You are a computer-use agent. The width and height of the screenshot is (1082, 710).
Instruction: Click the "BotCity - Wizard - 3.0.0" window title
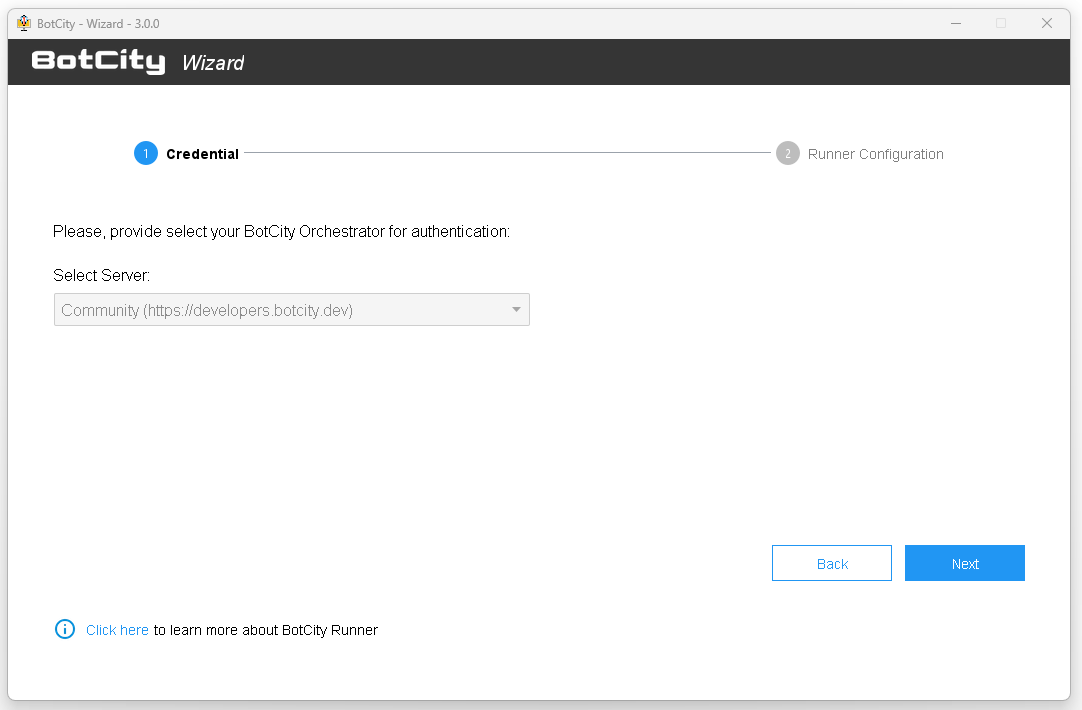[98, 23]
